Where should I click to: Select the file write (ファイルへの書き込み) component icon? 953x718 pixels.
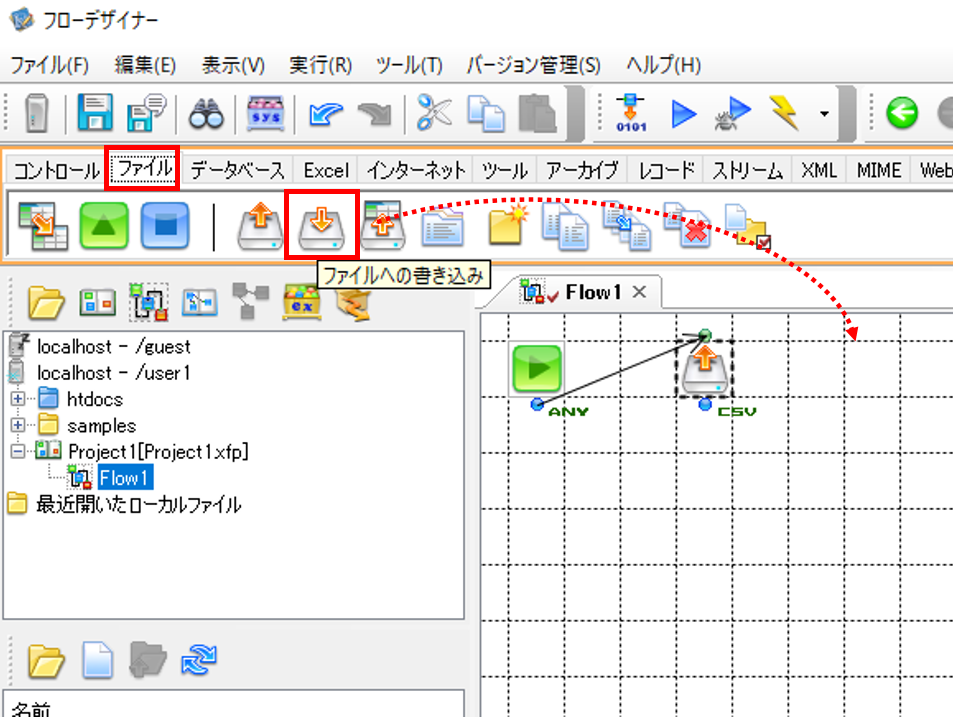(321, 227)
